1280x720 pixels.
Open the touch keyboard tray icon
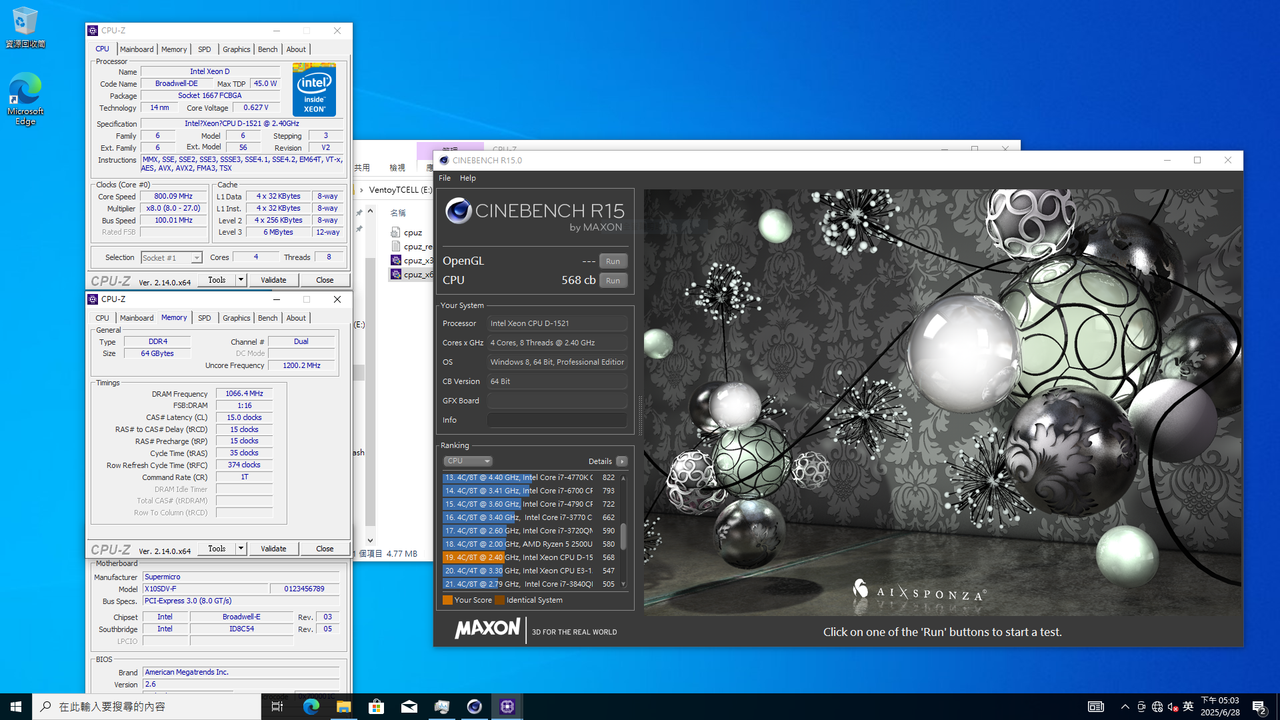click(x=1096, y=707)
